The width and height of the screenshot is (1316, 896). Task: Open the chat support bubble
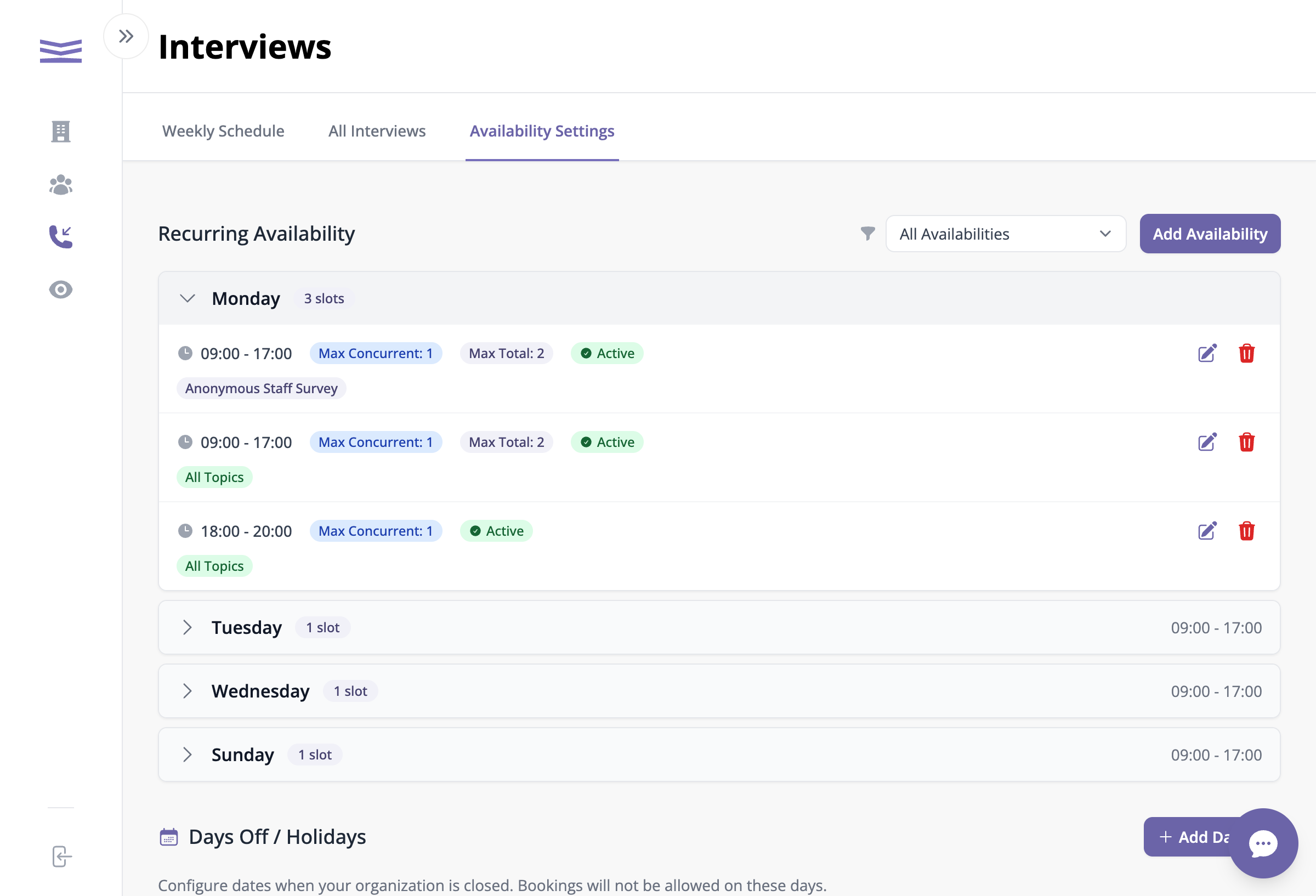coord(1263,843)
